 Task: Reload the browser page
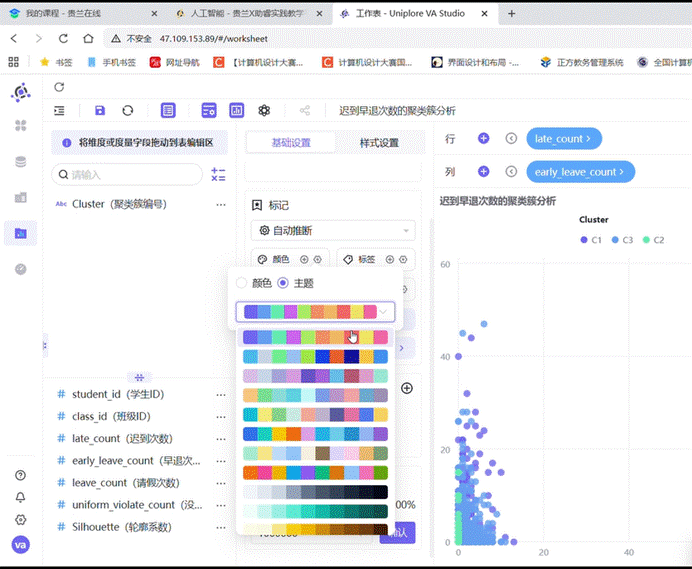coord(64,38)
